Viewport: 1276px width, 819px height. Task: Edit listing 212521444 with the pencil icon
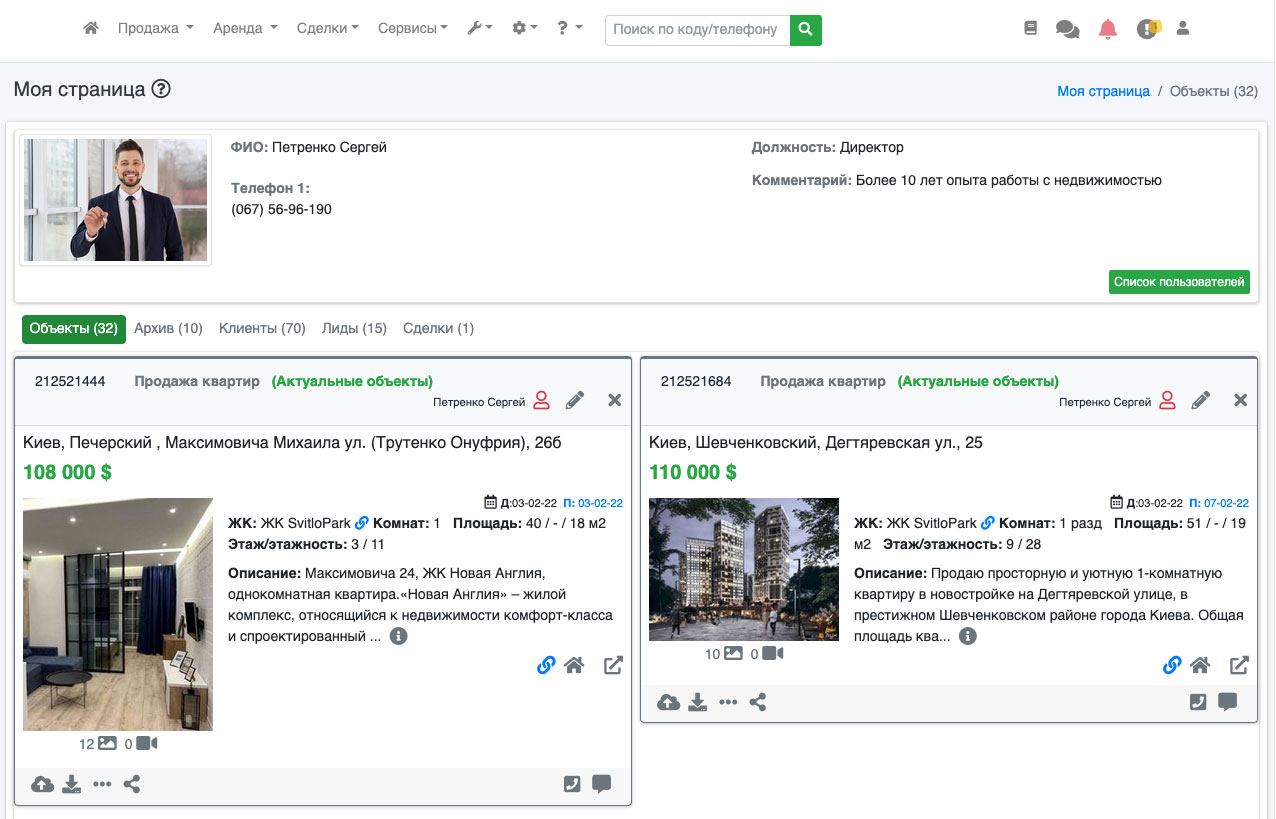[x=575, y=401]
